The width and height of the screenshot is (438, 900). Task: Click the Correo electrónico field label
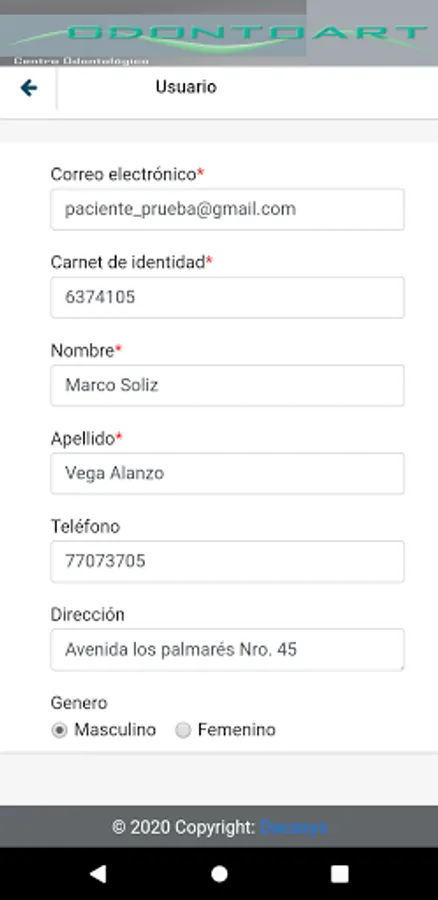[123, 174]
